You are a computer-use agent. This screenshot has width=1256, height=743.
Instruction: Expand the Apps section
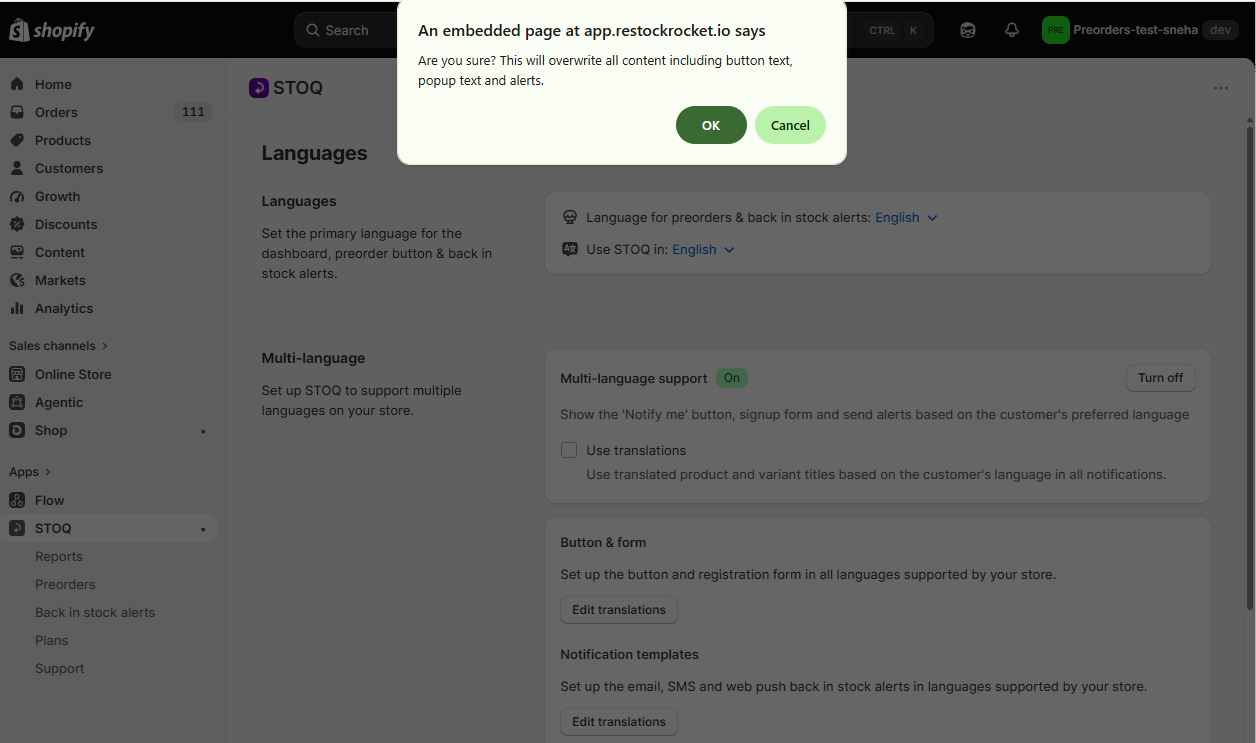30,472
